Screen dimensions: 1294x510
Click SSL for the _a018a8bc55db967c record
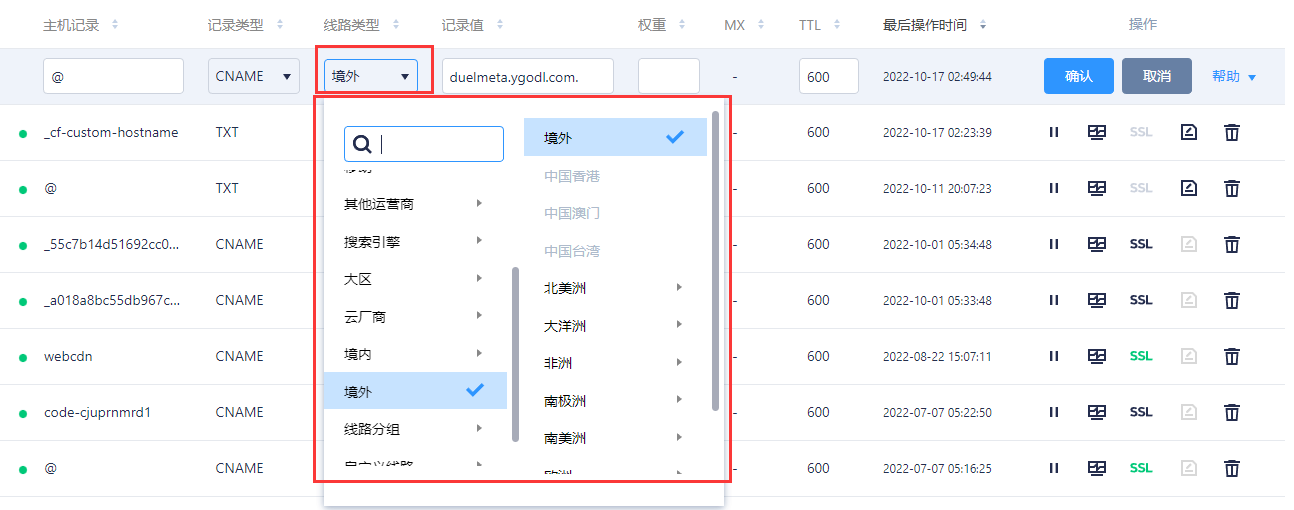pos(1141,300)
